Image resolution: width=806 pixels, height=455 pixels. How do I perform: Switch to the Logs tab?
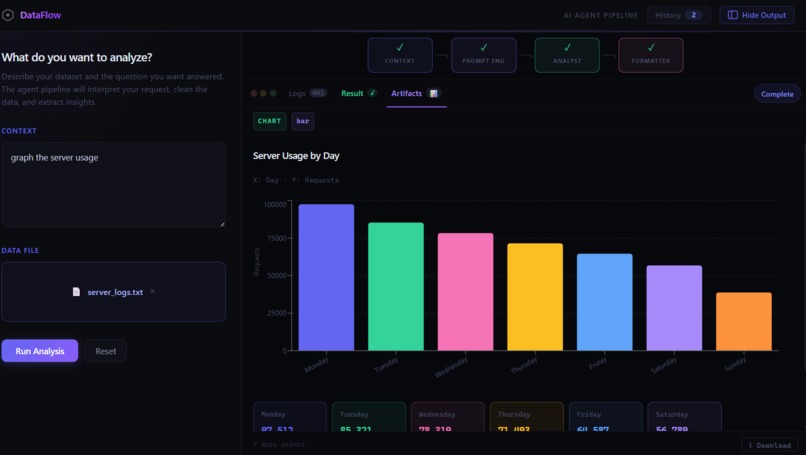(307, 94)
